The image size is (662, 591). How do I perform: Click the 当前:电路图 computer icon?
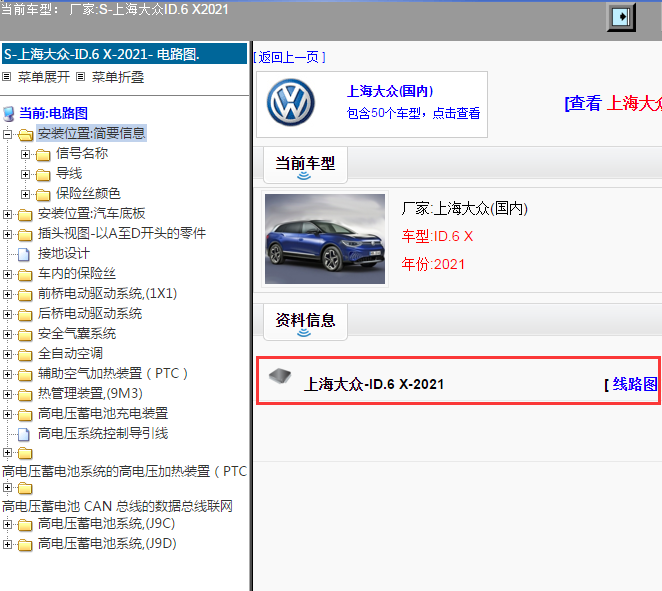point(8,113)
